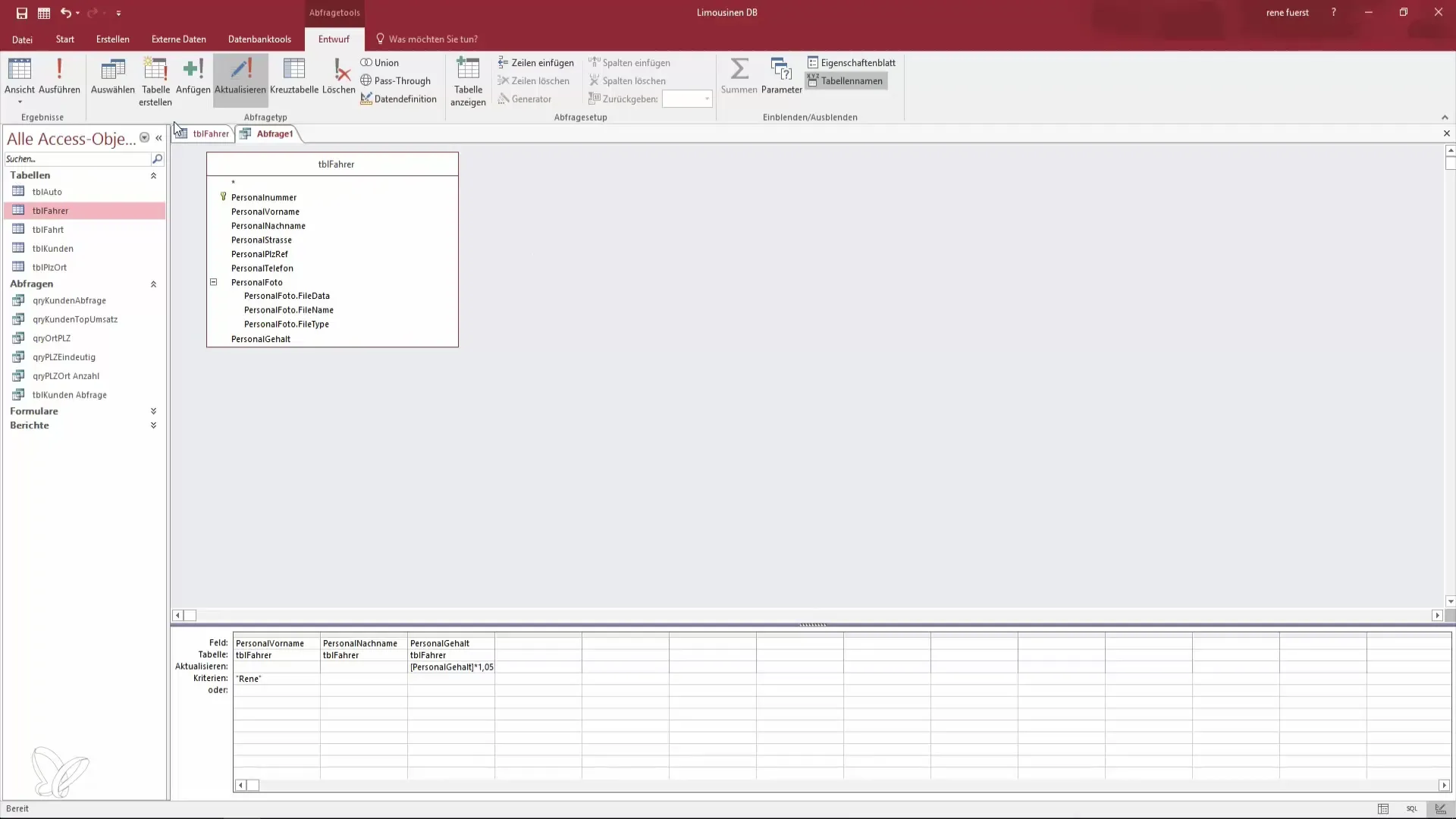Open the Ansicht dropdown arrow
1456x819 pixels.
[20, 102]
